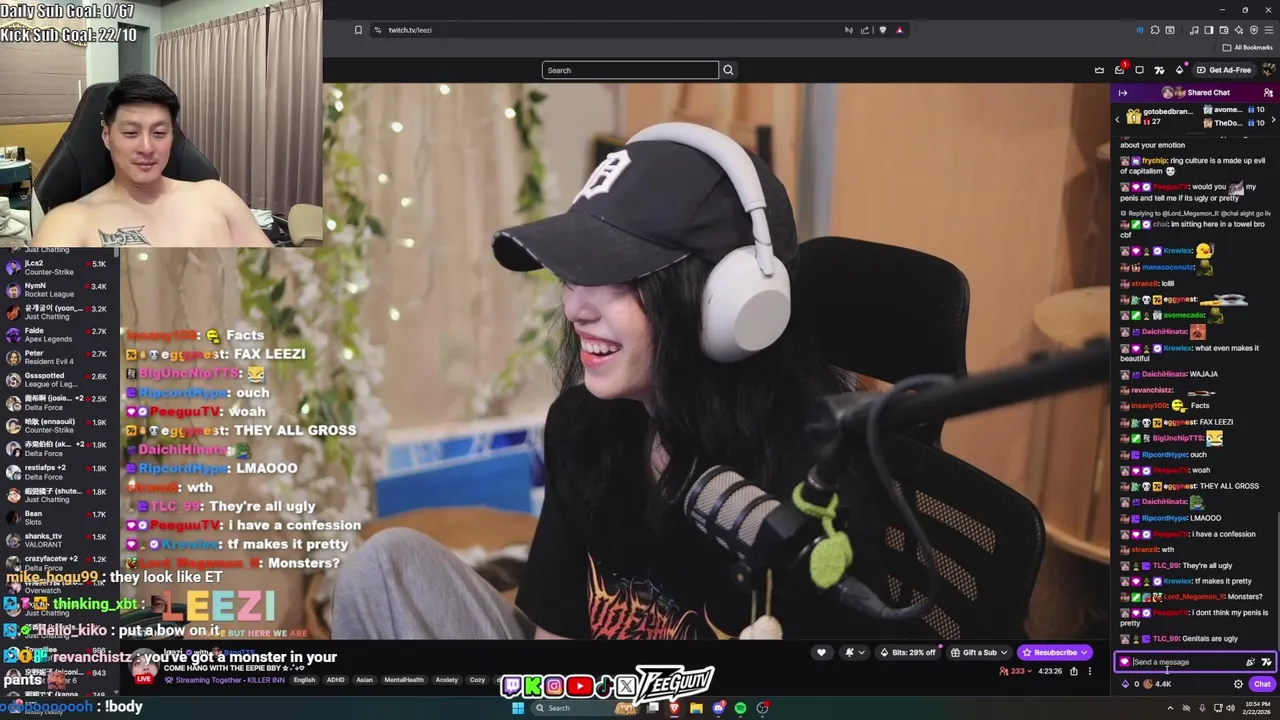Open the Windows Start button
1280x720 pixels.
[518, 708]
